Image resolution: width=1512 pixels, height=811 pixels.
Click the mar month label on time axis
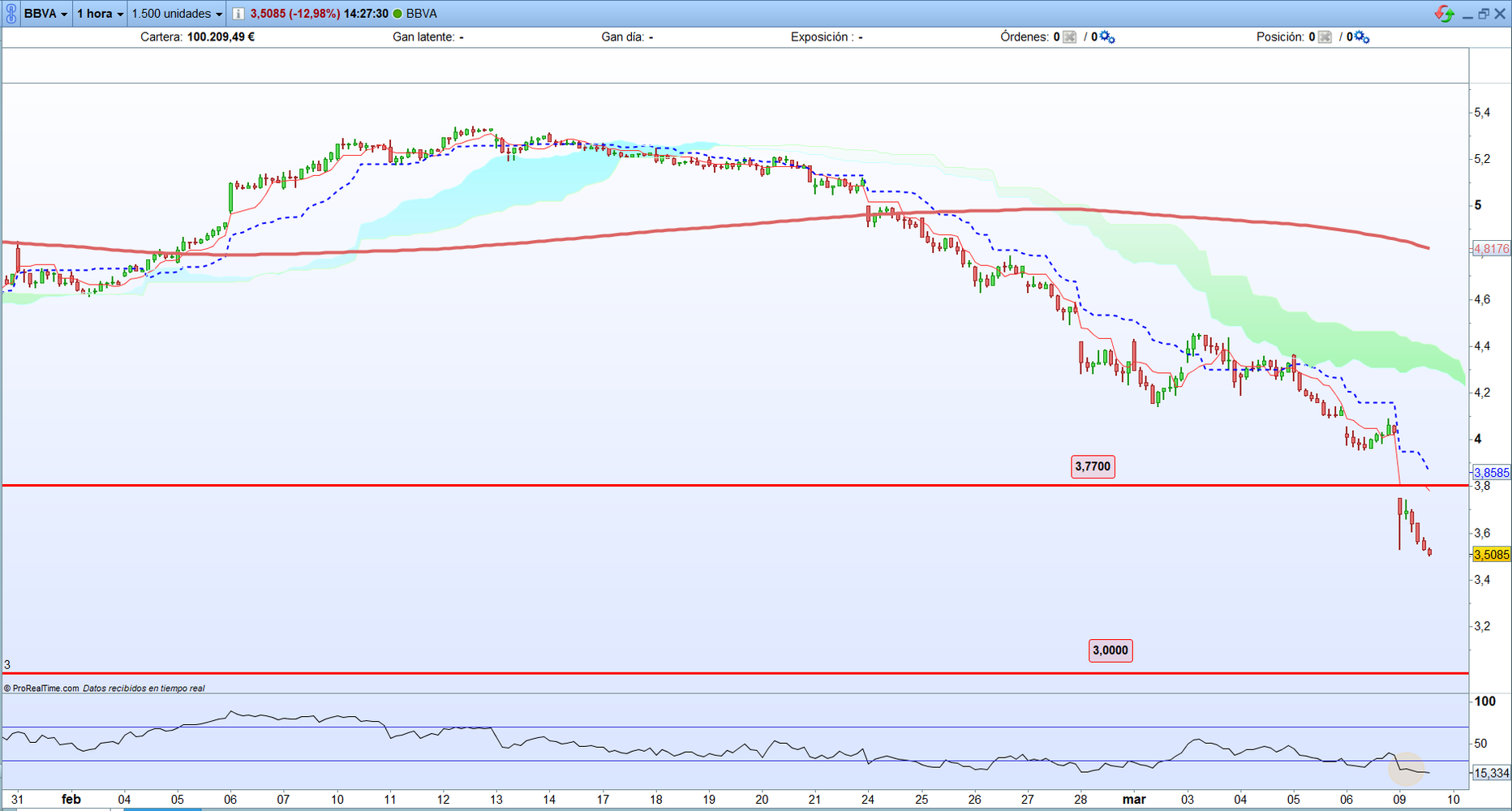1134,800
